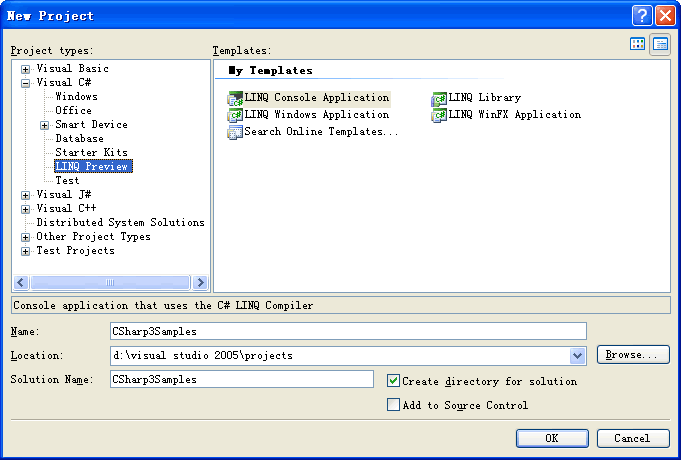Select Windows under Visual C#
This screenshot has height=460, width=681.
76,96
